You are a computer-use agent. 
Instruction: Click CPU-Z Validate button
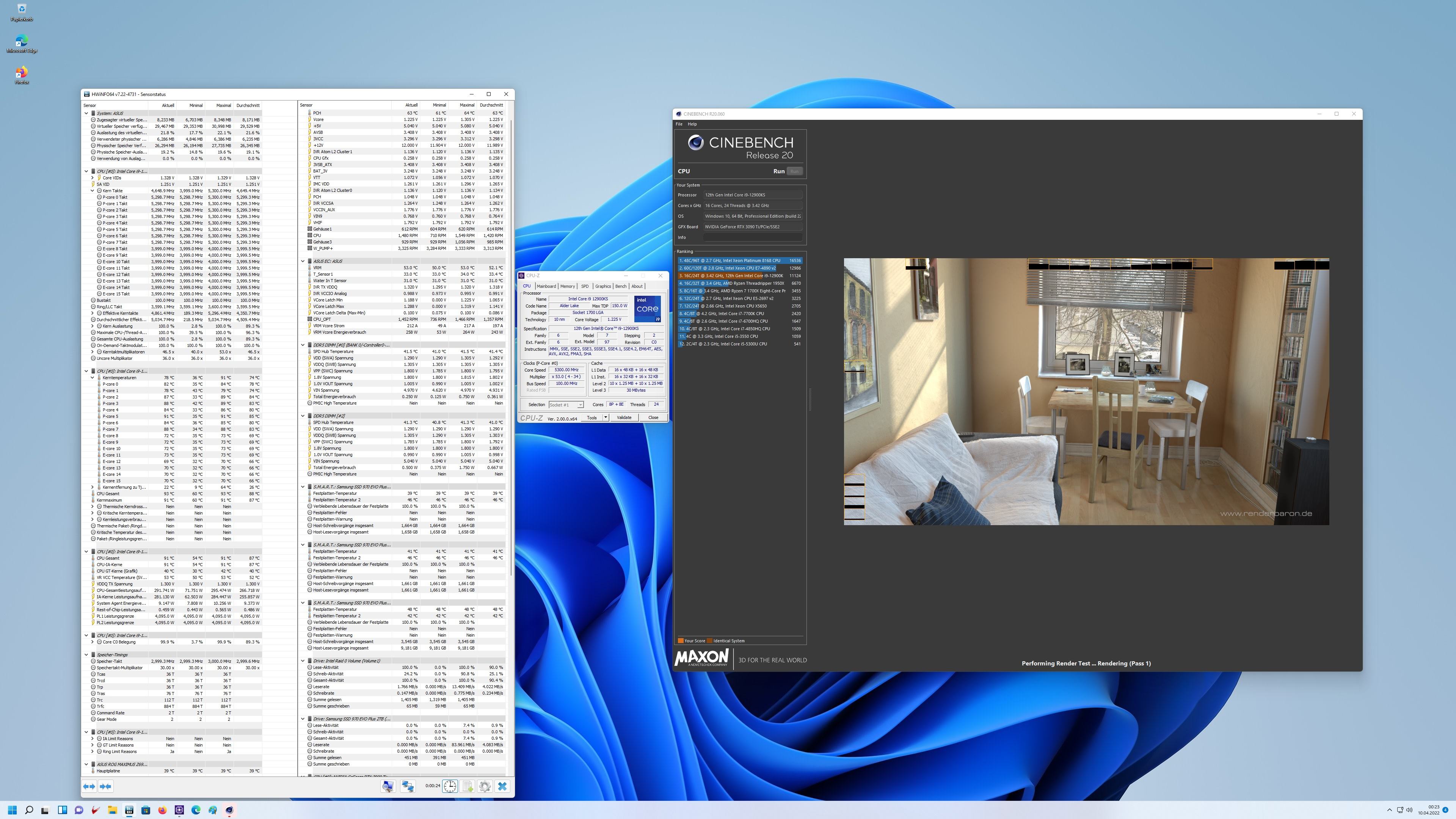pyautogui.click(x=624, y=418)
